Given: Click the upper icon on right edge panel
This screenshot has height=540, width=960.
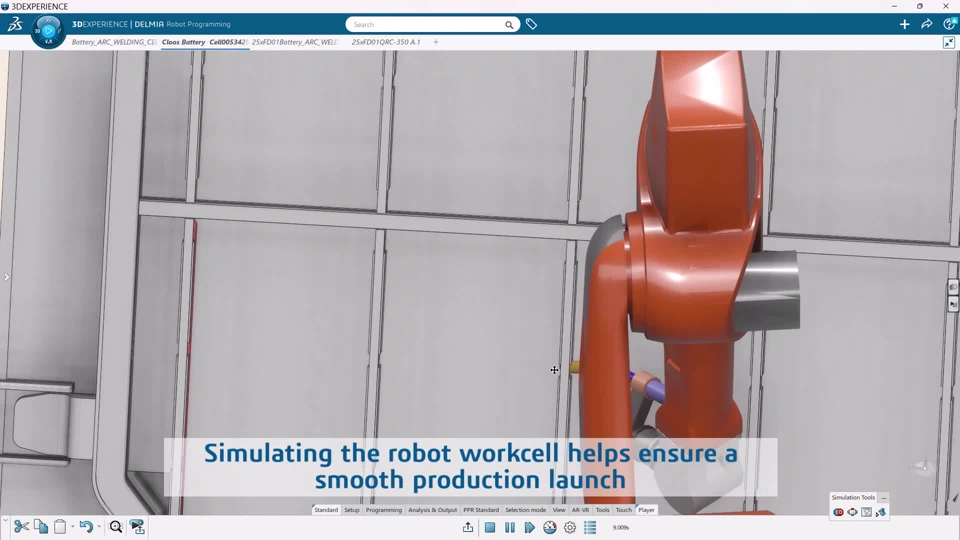Looking at the screenshot, I should 953,287.
